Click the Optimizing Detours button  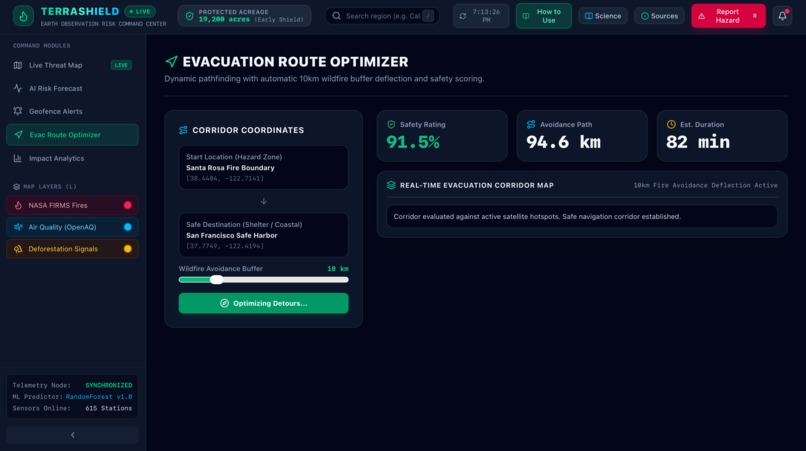[x=264, y=303]
